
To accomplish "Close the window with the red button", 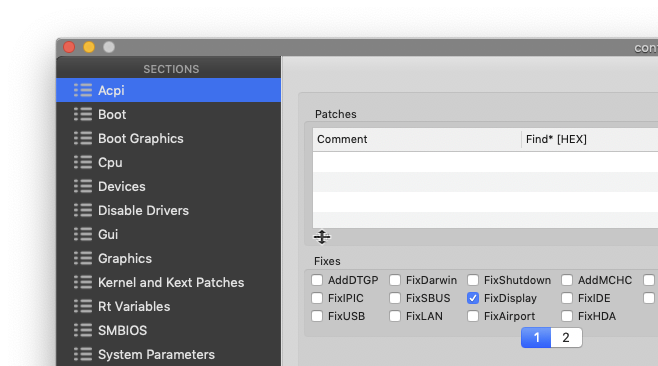I will (x=69, y=47).
